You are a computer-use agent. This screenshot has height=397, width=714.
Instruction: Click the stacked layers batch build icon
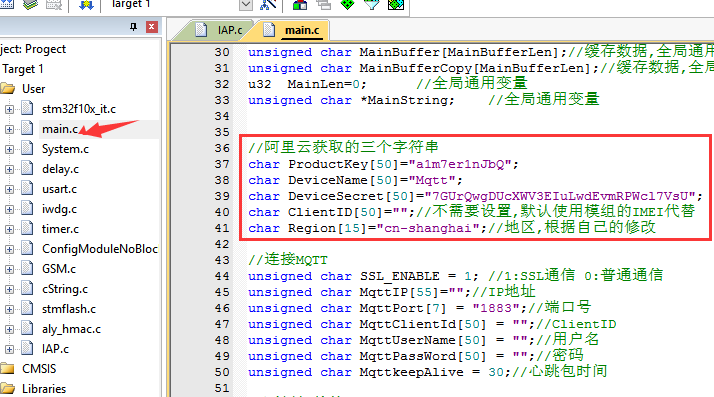[30, 5]
